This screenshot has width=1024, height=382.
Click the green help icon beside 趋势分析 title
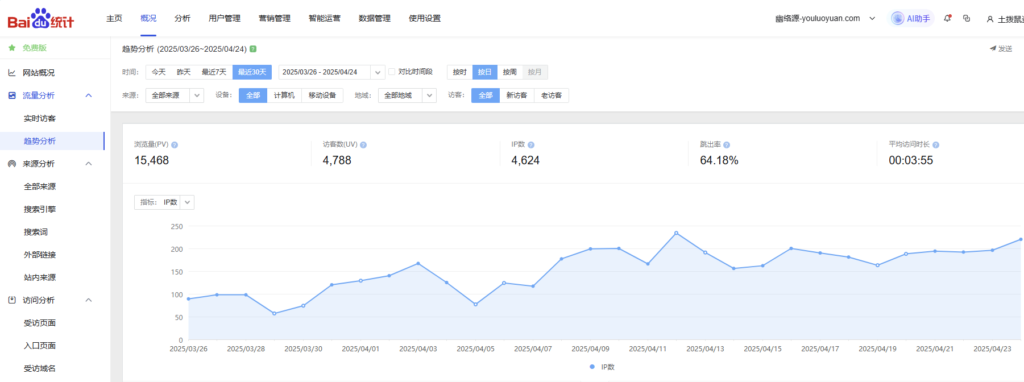[253, 48]
